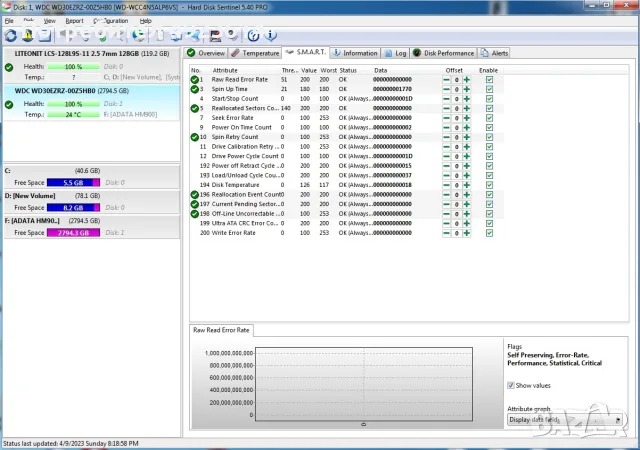This screenshot has width=640, height=450.
Task: Open the File menu
Action: [9, 21]
